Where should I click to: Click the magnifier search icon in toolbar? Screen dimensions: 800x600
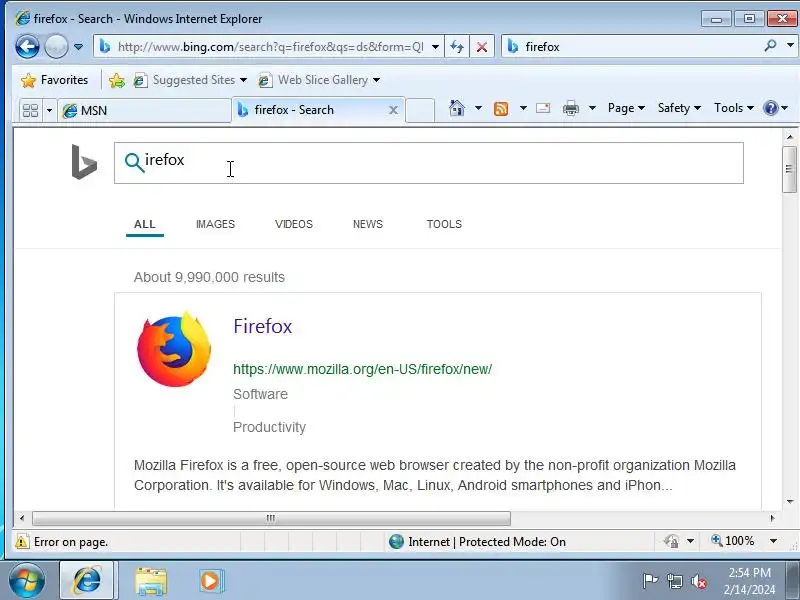[x=770, y=46]
